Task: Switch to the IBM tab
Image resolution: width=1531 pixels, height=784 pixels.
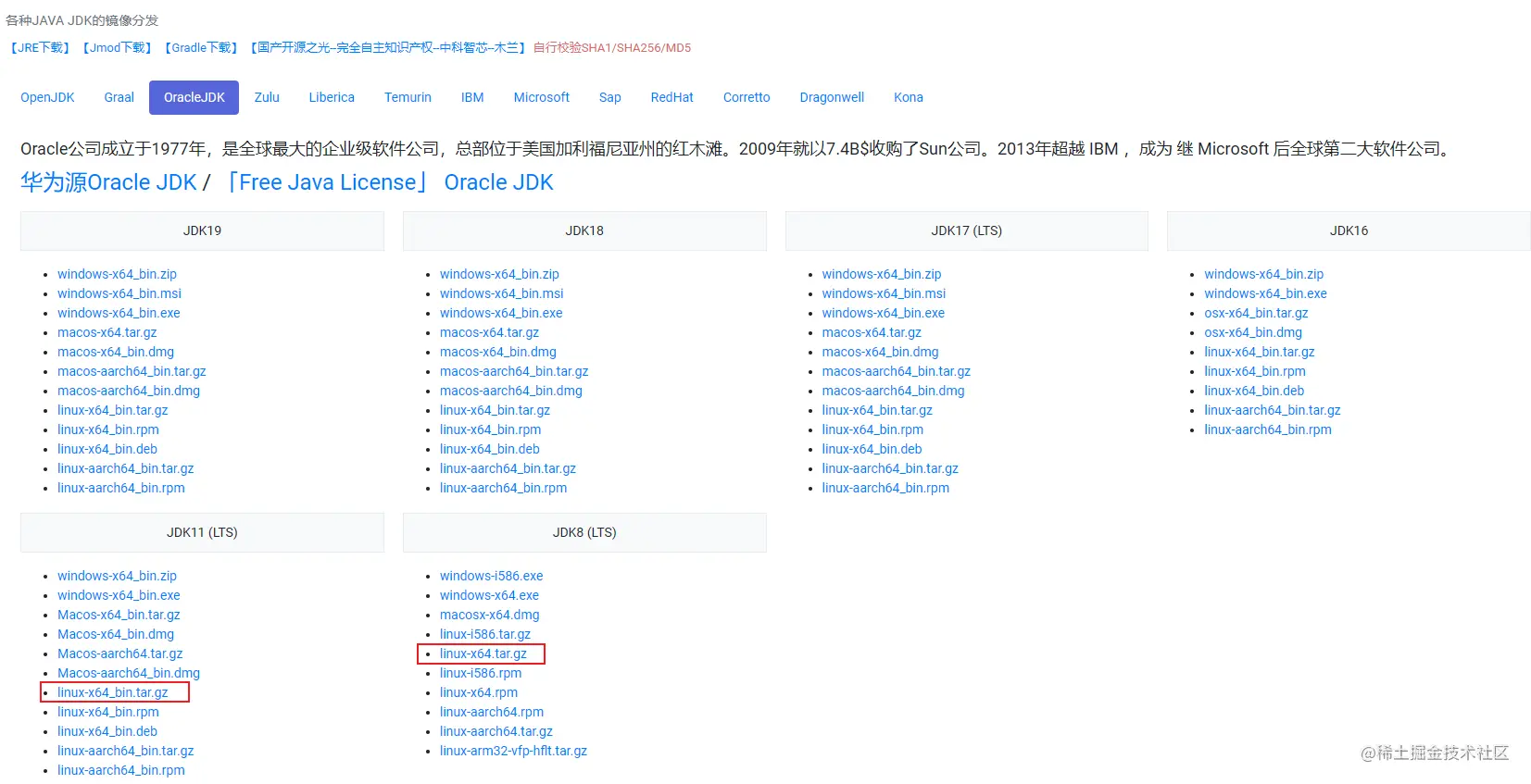Action: [472, 97]
